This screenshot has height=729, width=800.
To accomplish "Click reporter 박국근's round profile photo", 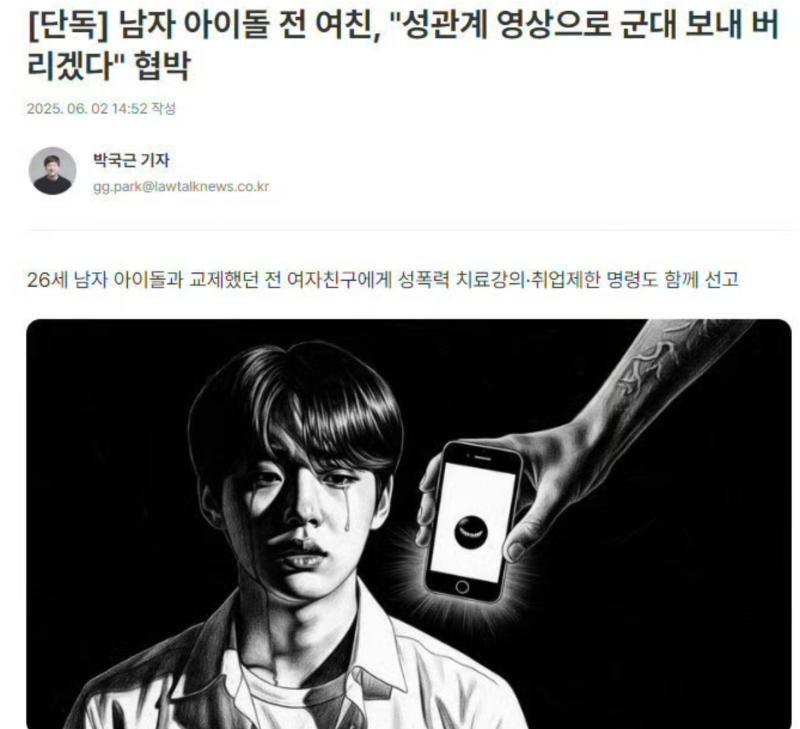I will [53, 171].
